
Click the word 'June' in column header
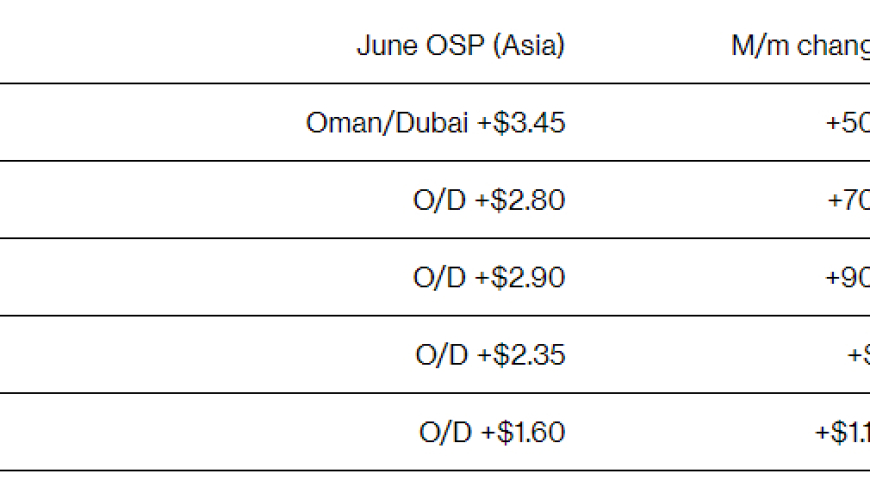(387, 45)
